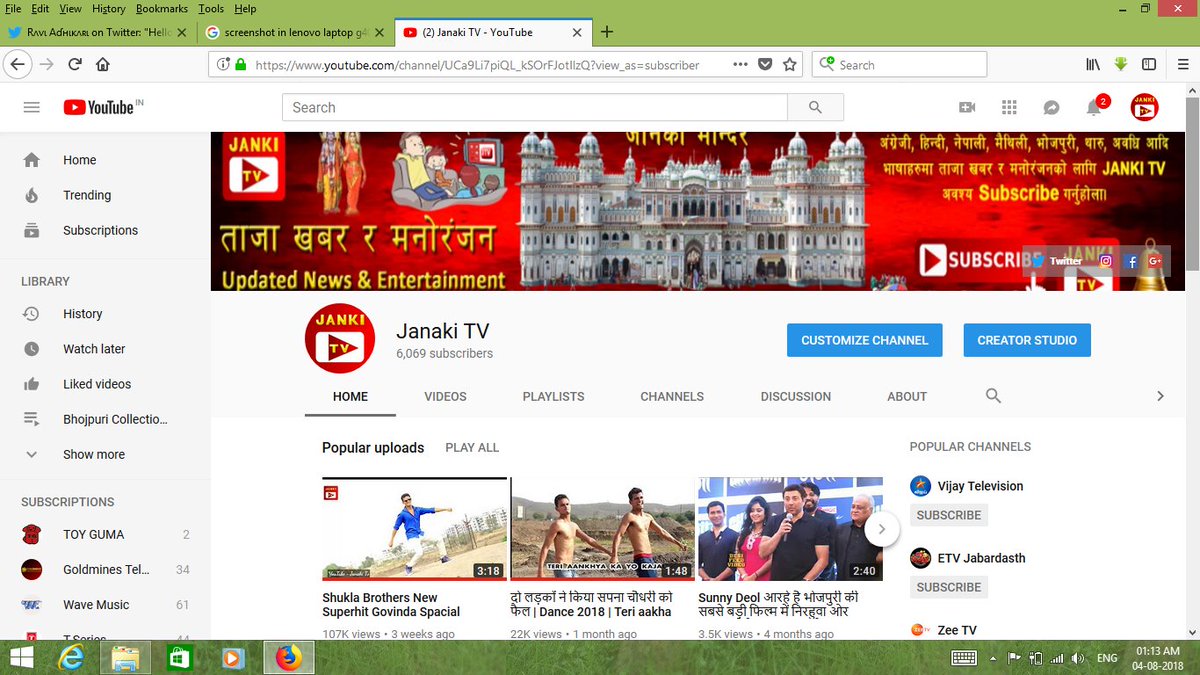This screenshot has height=675, width=1200.
Task: Click Firefox home button
Action: [103, 64]
